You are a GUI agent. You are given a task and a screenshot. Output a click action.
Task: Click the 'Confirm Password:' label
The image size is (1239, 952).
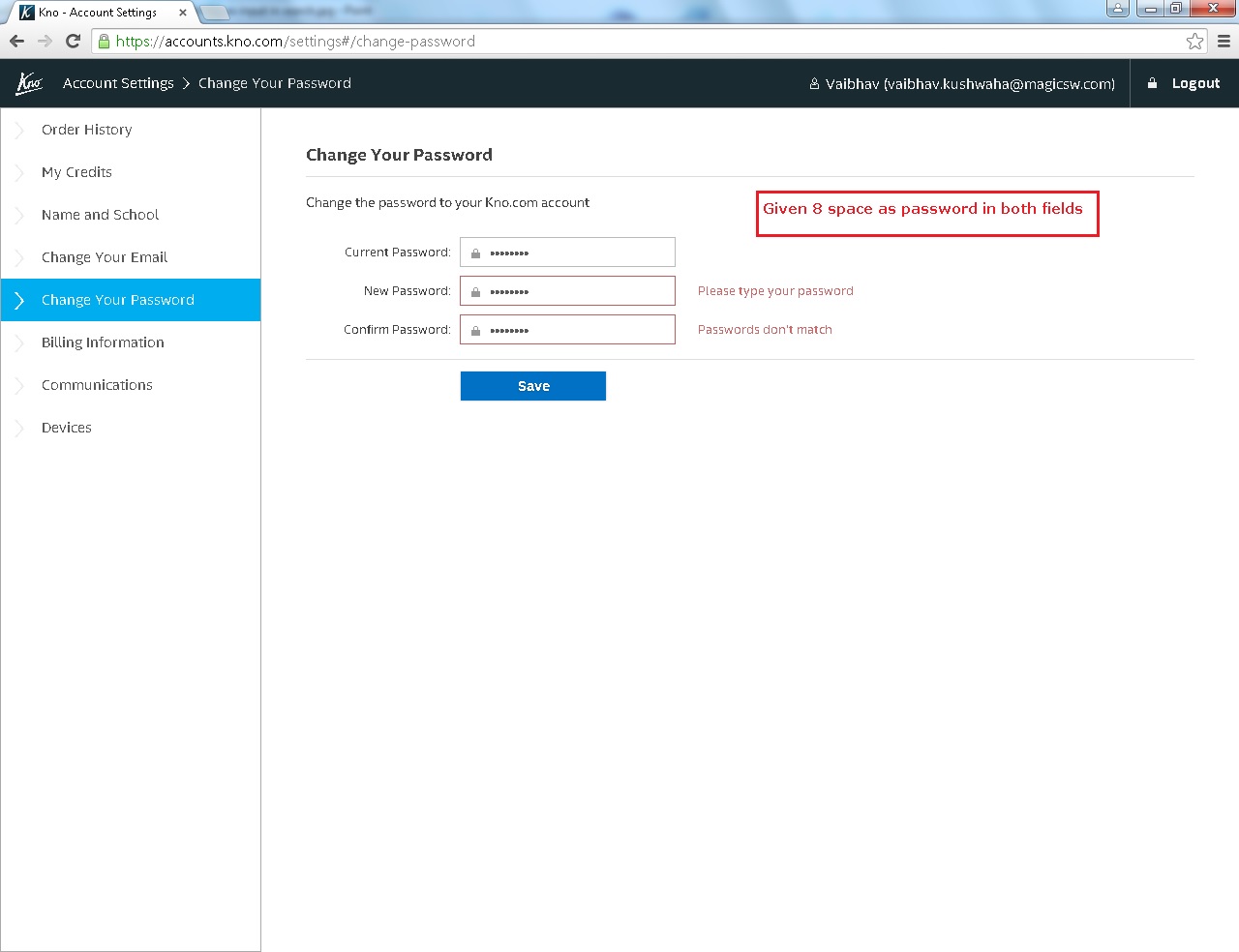(397, 330)
